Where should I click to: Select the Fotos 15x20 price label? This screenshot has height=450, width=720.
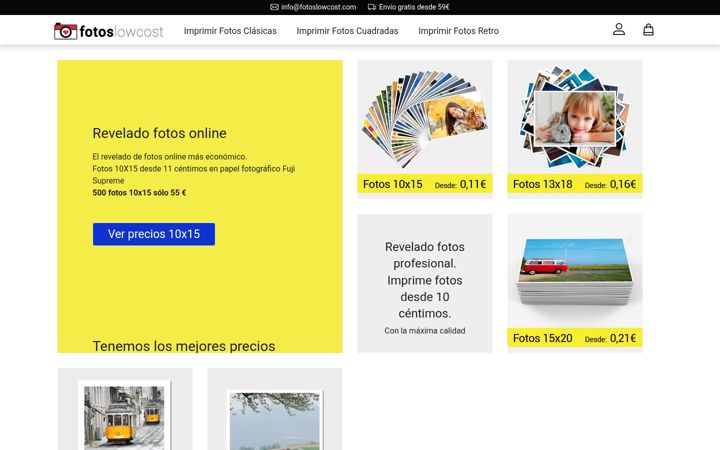click(x=574, y=338)
